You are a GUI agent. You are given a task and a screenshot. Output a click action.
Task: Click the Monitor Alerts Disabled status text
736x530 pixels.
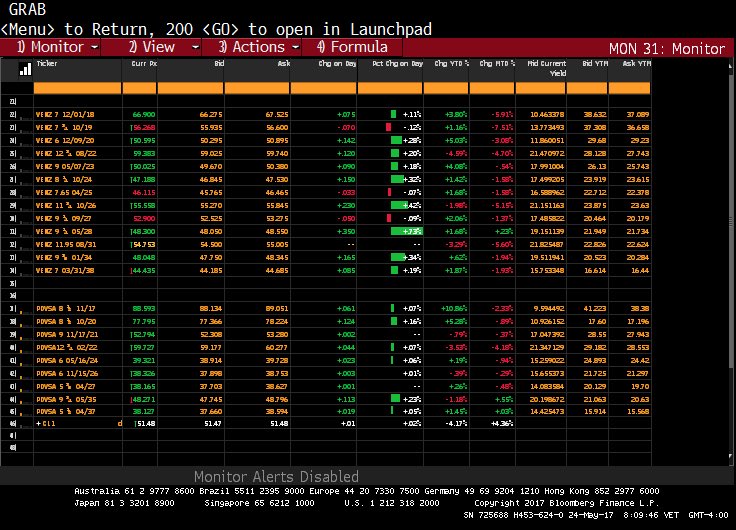tap(274, 477)
